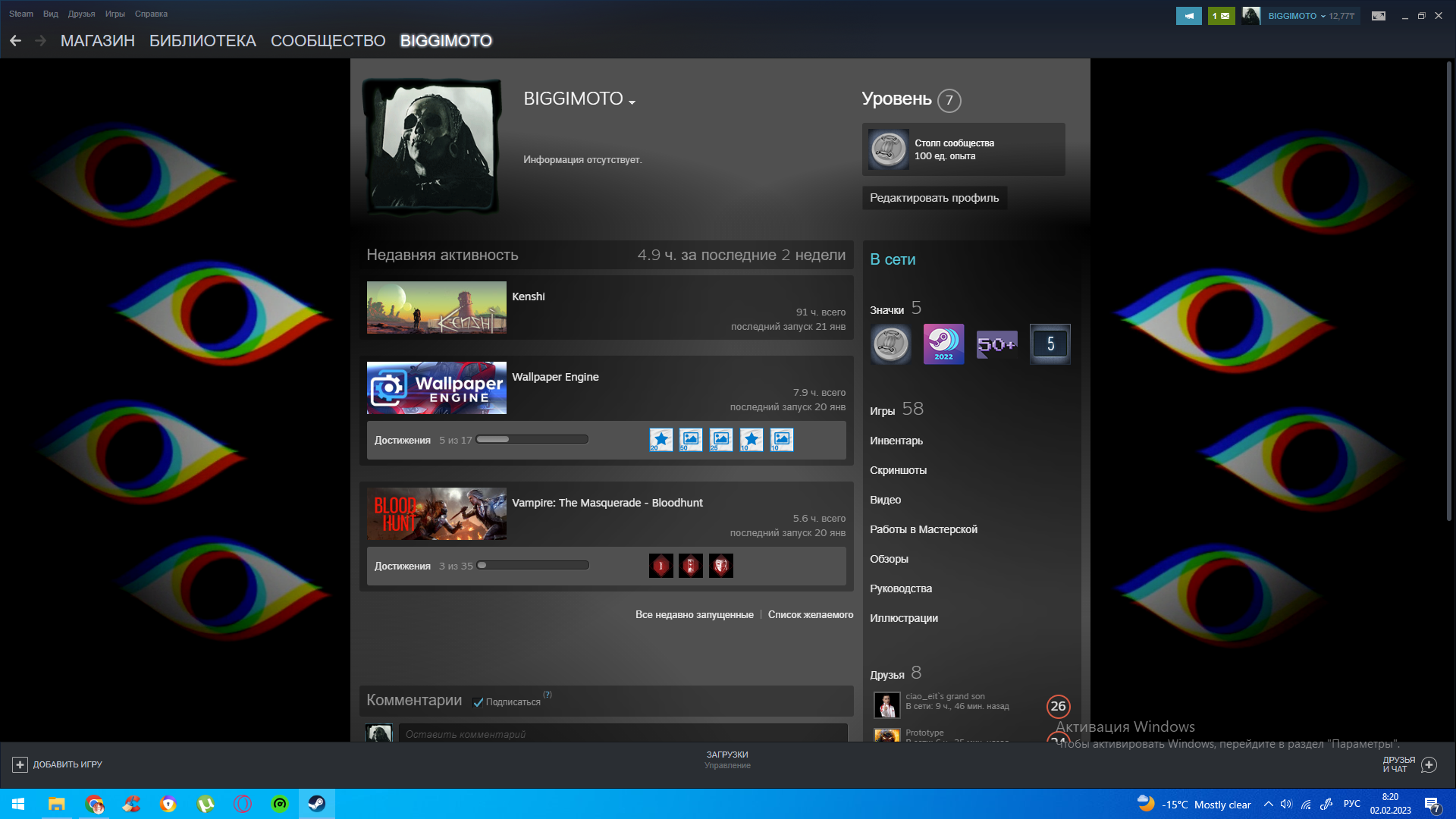Show hidden system tray icons chevron

tap(1268, 804)
